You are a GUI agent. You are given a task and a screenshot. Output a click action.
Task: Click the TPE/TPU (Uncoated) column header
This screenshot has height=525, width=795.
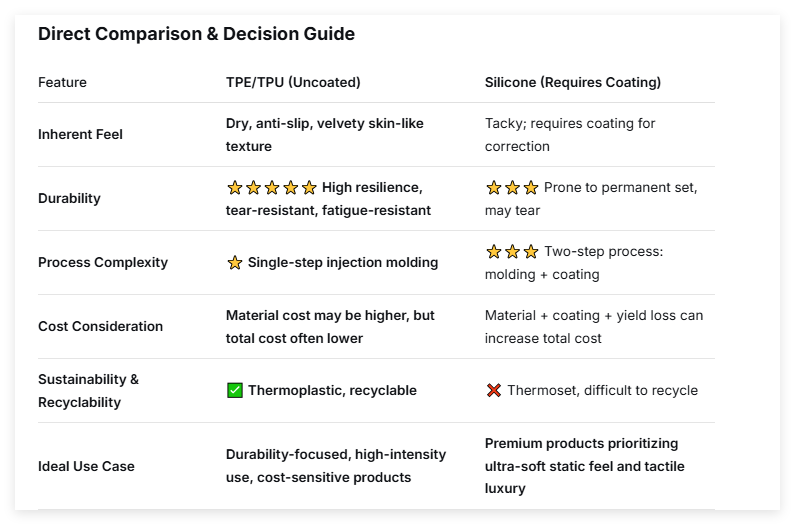pyautogui.click(x=293, y=82)
